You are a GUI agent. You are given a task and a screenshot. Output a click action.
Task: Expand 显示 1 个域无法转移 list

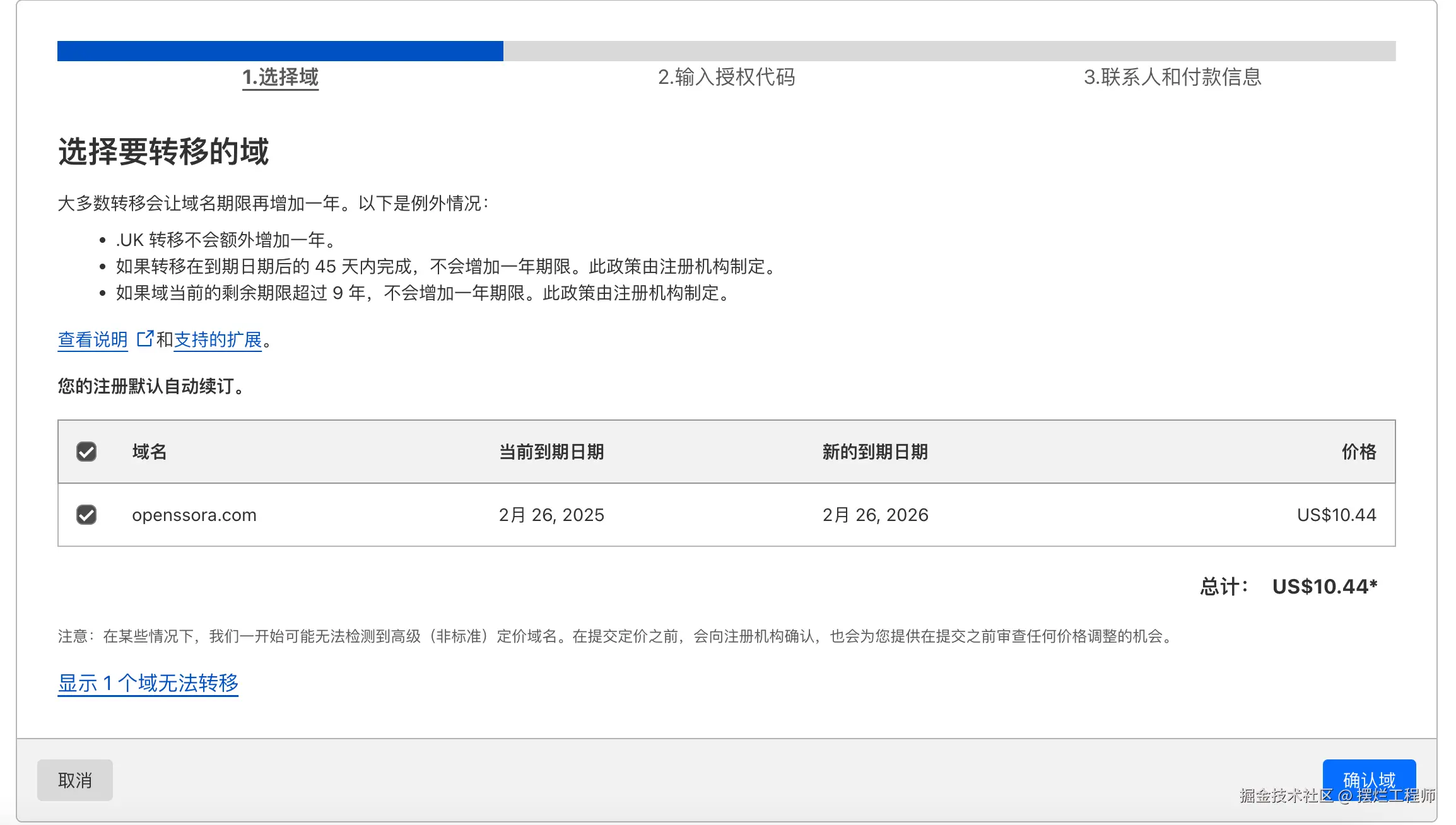coord(148,683)
